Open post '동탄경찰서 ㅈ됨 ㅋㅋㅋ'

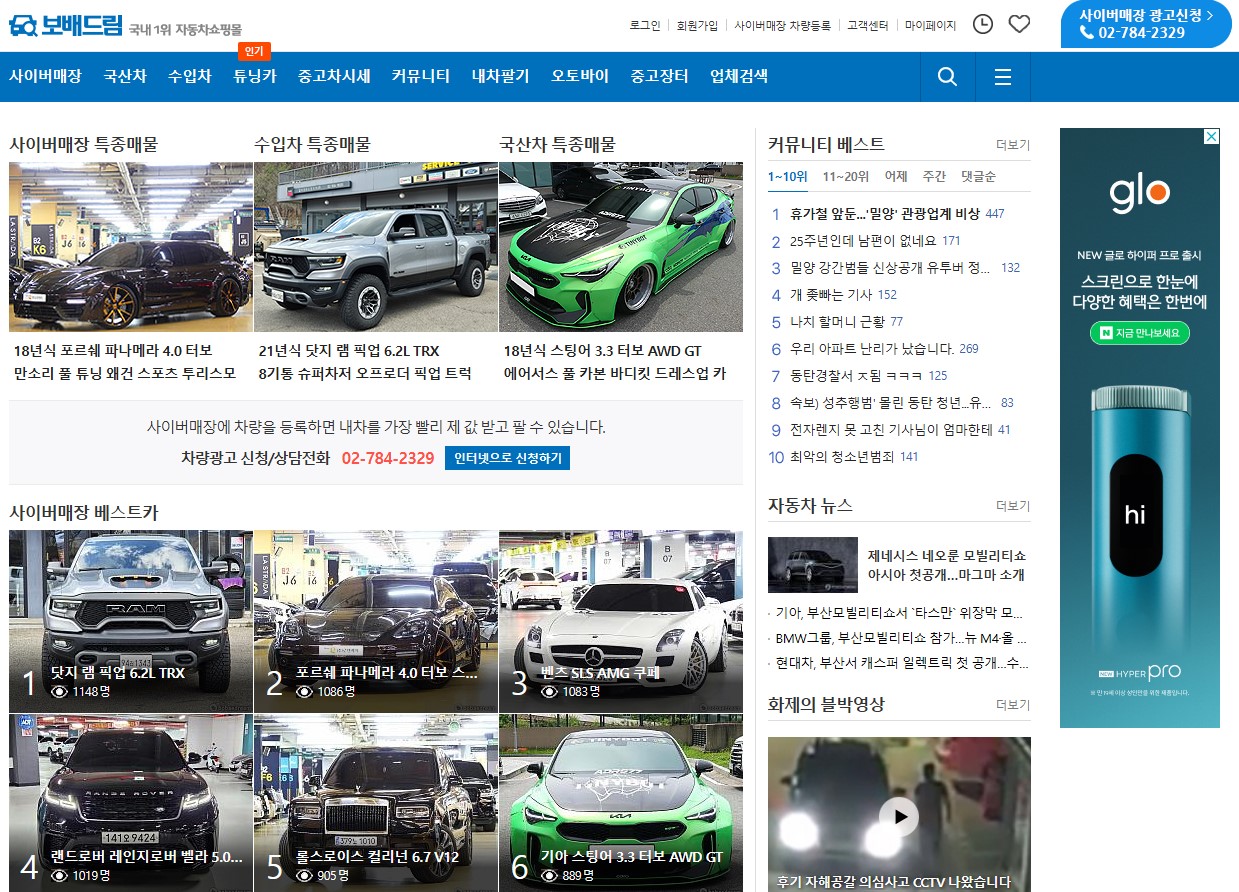[857, 376]
